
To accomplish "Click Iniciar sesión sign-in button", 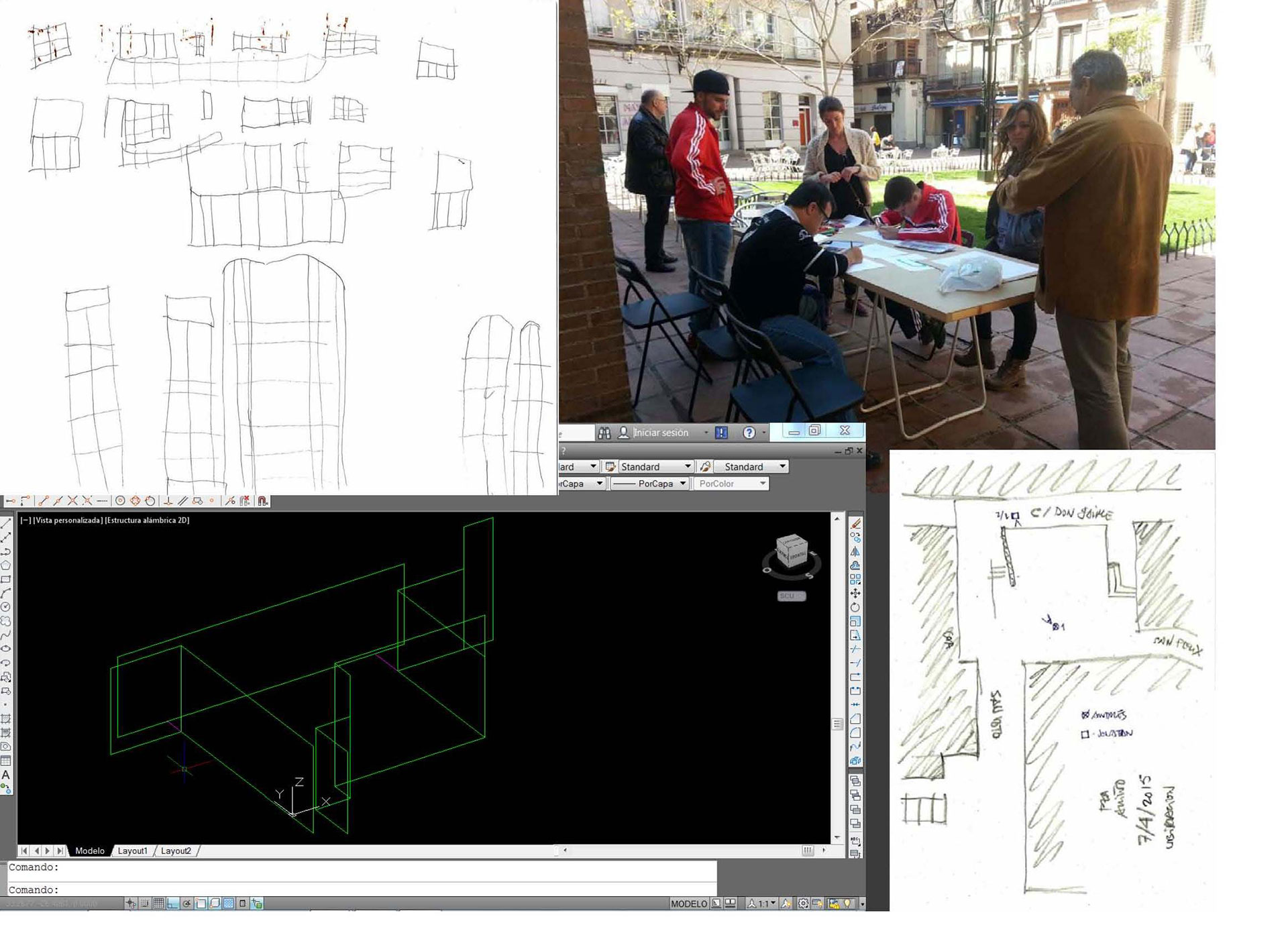I will point(661,433).
